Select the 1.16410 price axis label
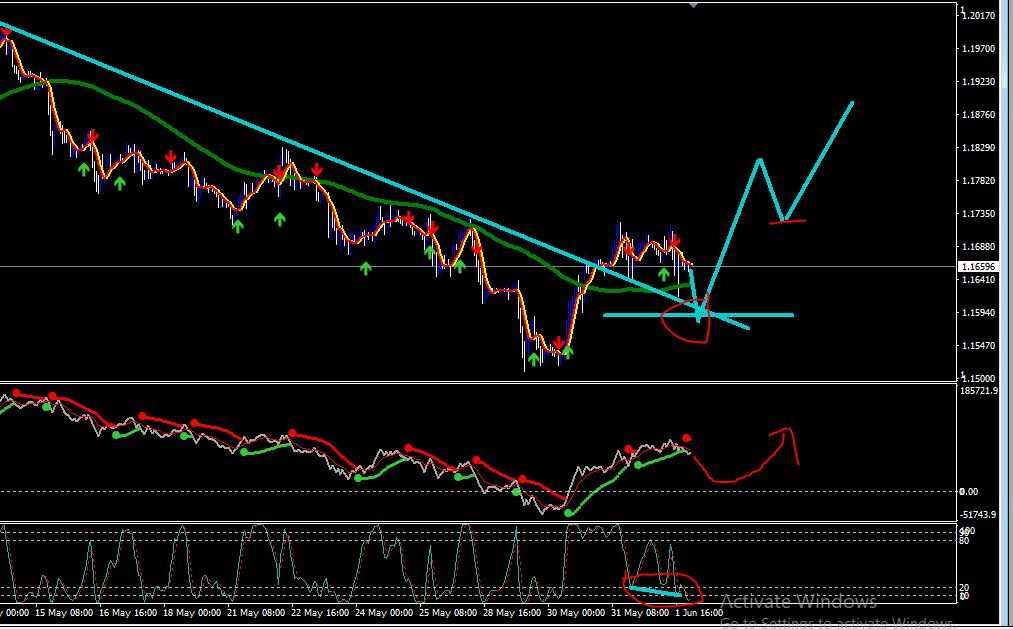The width and height of the screenshot is (1013, 629). [979, 280]
